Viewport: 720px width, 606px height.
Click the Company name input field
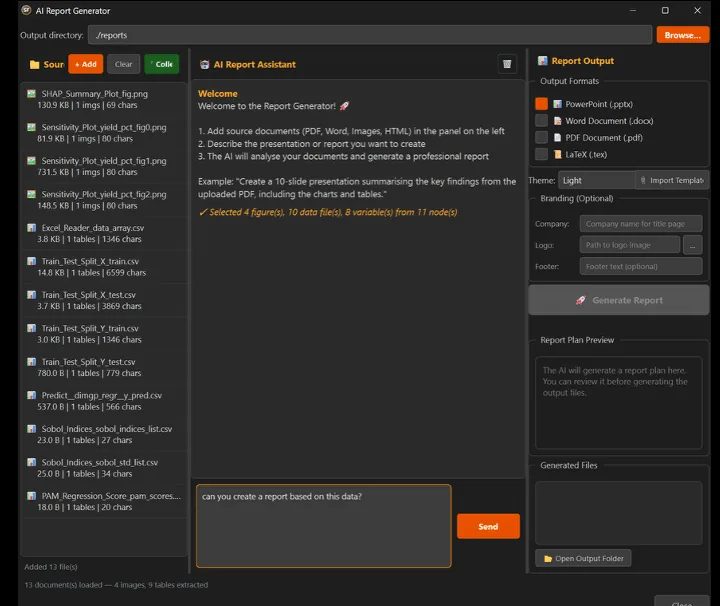tap(641, 224)
